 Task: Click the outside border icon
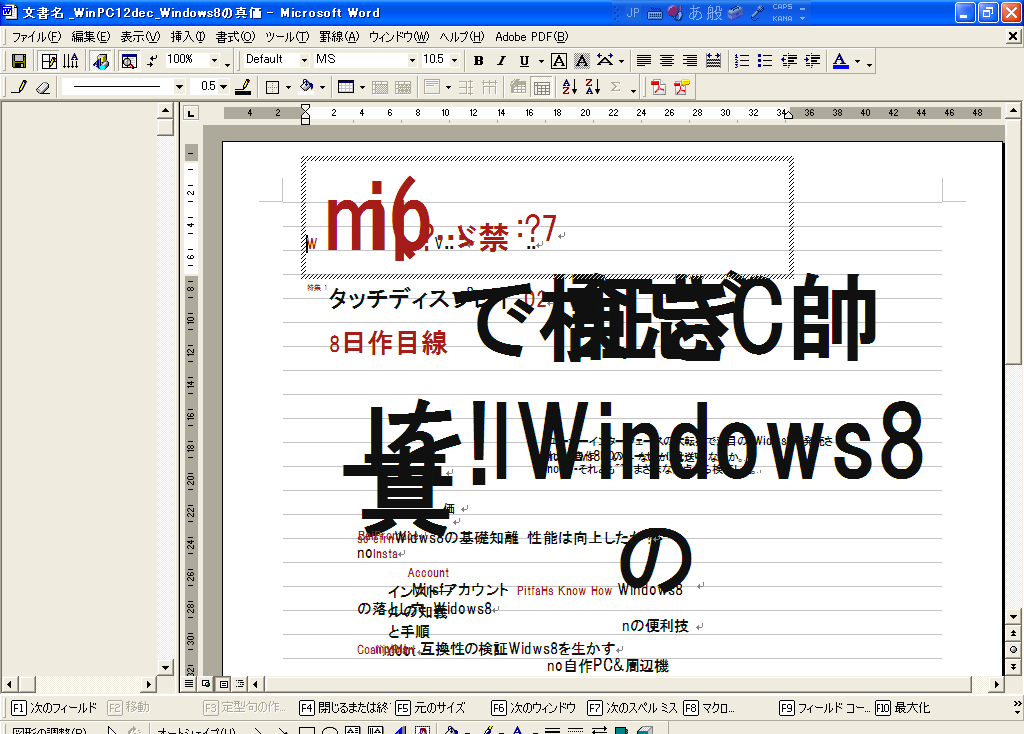pos(273,87)
